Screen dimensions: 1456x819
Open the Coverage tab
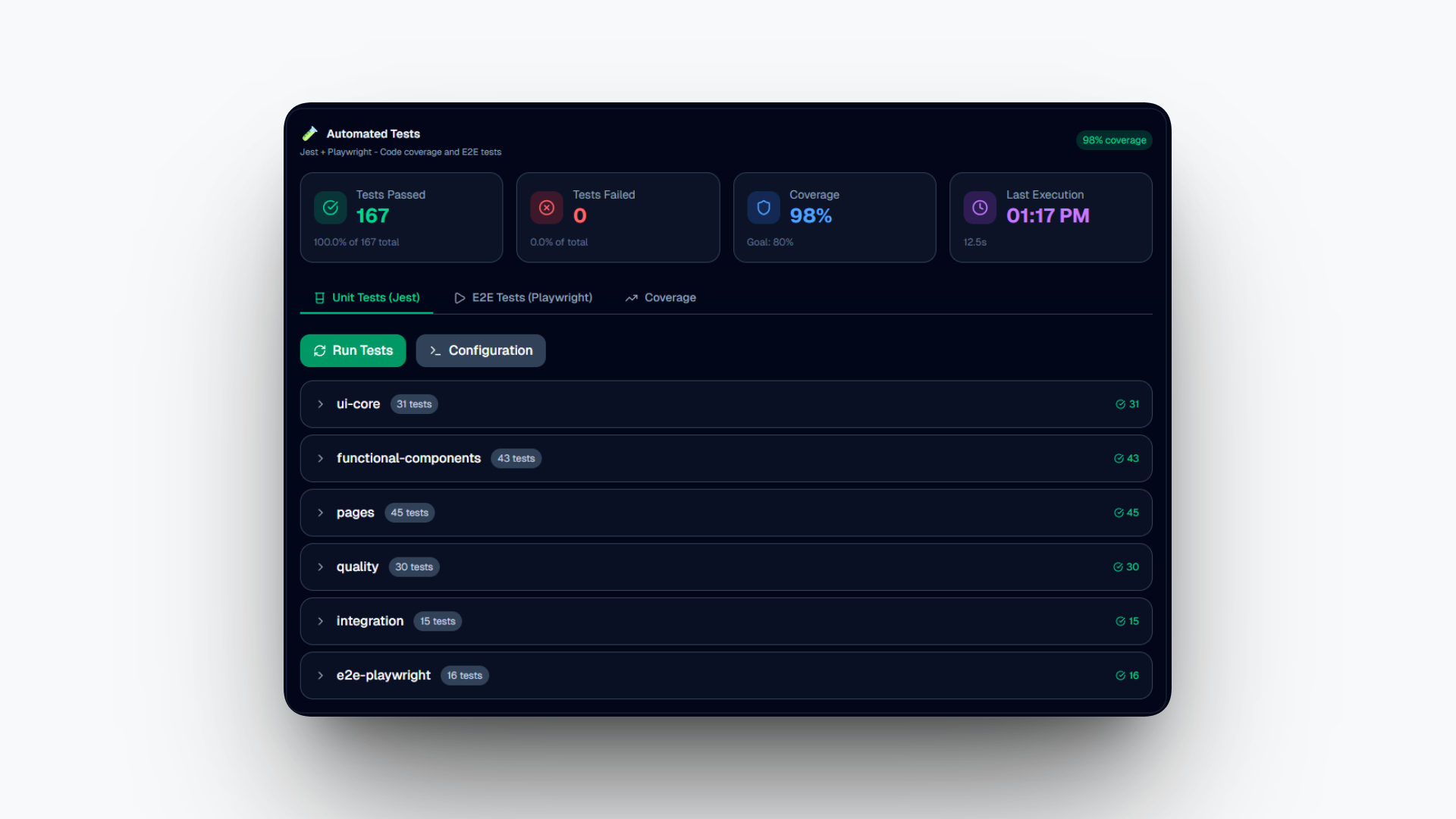tap(661, 297)
